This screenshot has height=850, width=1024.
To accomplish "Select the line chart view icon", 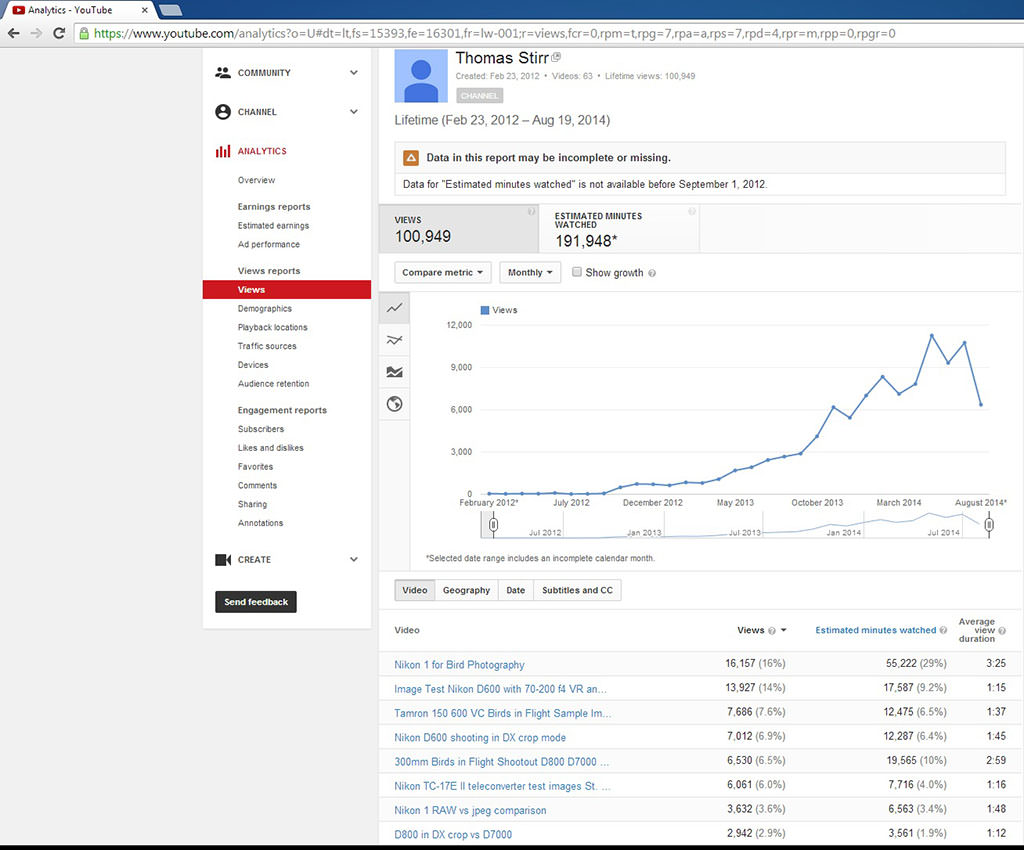I will coord(395,308).
